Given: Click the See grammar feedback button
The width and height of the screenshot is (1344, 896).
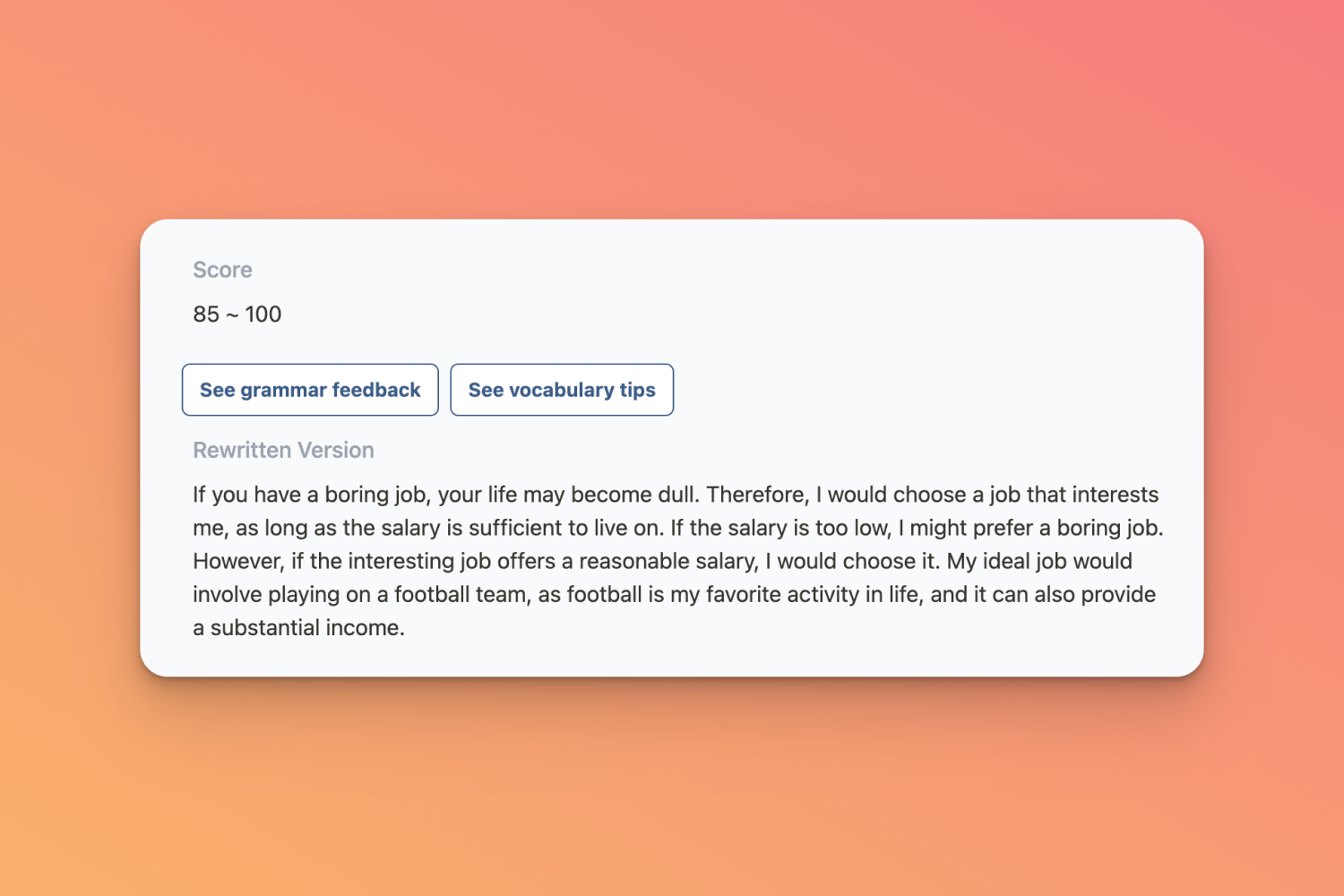Looking at the screenshot, I should click(309, 390).
